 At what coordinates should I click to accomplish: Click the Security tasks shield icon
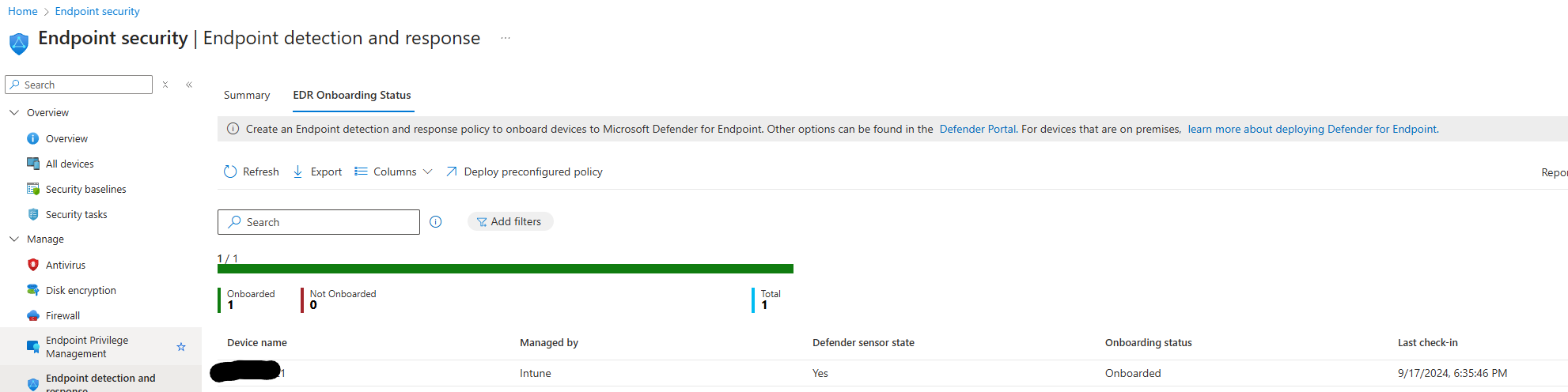(33, 214)
